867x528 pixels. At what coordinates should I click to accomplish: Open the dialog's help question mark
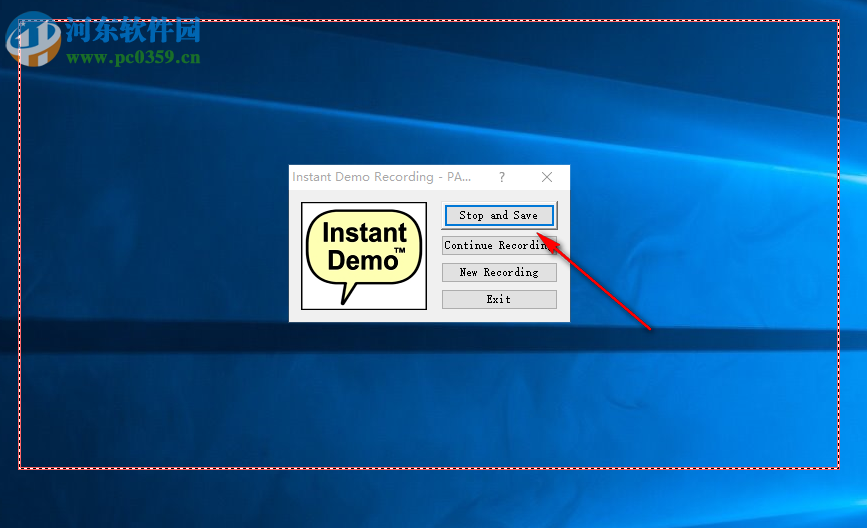click(502, 177)
